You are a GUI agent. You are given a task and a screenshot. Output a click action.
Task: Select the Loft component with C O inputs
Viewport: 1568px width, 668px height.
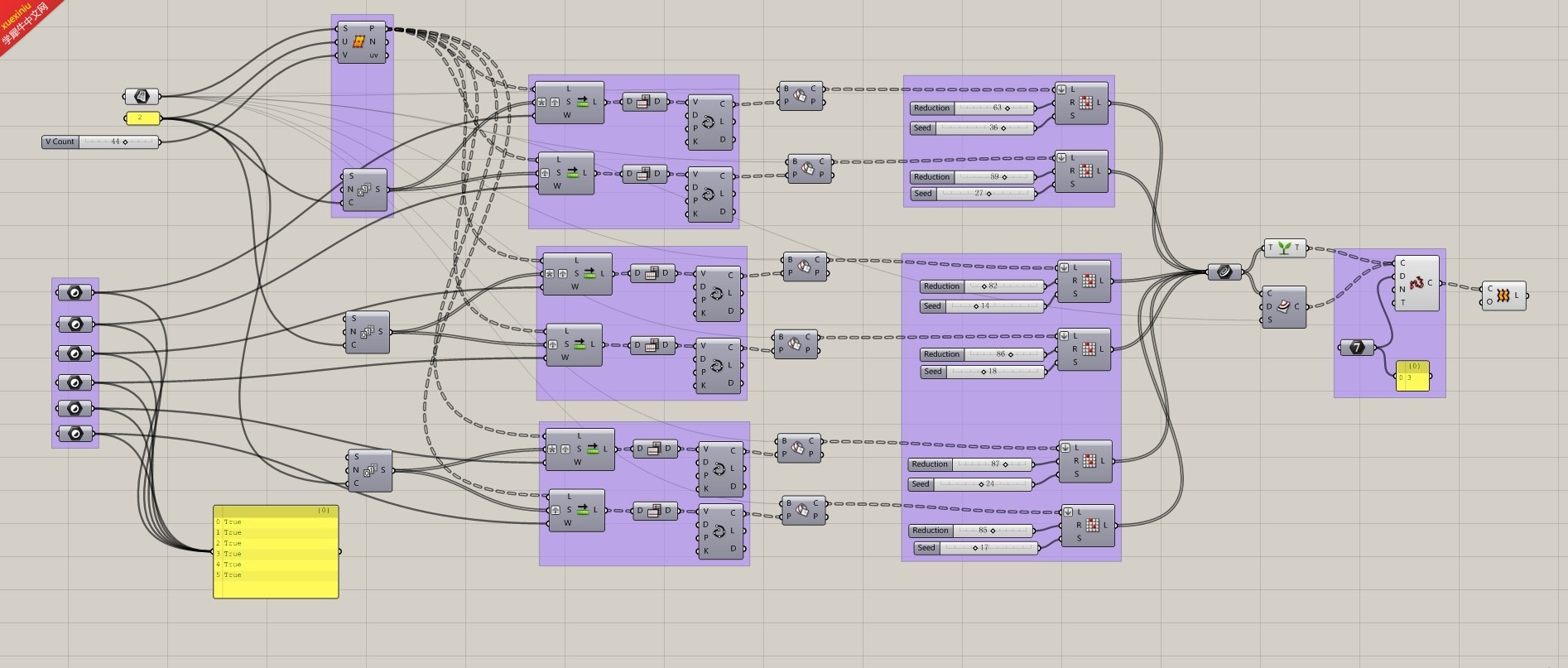click(1504, 295)
